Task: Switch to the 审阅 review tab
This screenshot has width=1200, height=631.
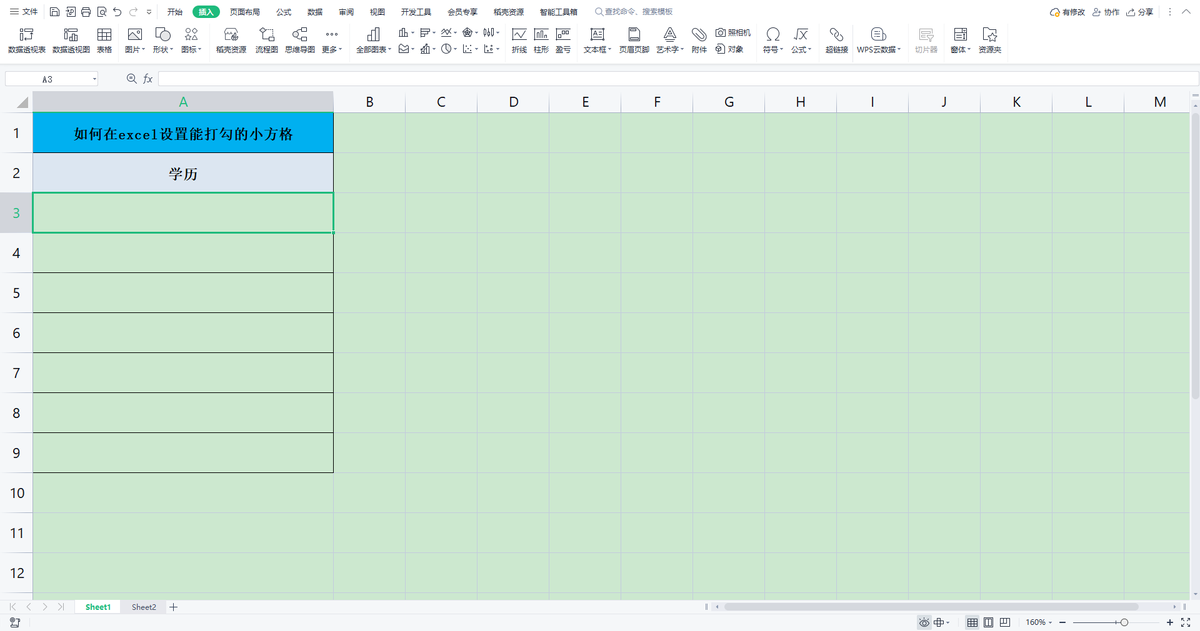Action: point(346,12)
